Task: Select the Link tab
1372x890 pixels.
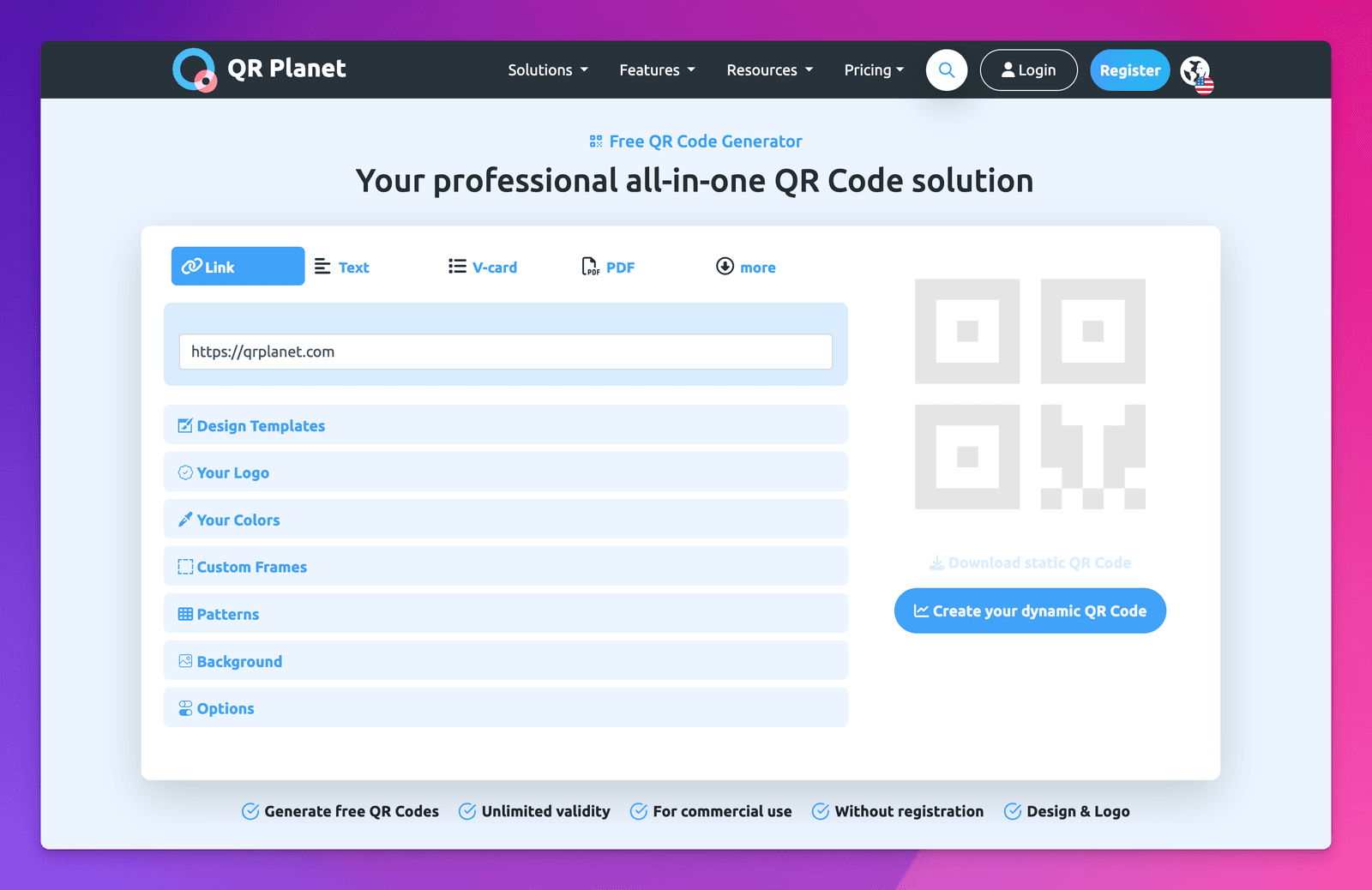Action: click(238, 266)
